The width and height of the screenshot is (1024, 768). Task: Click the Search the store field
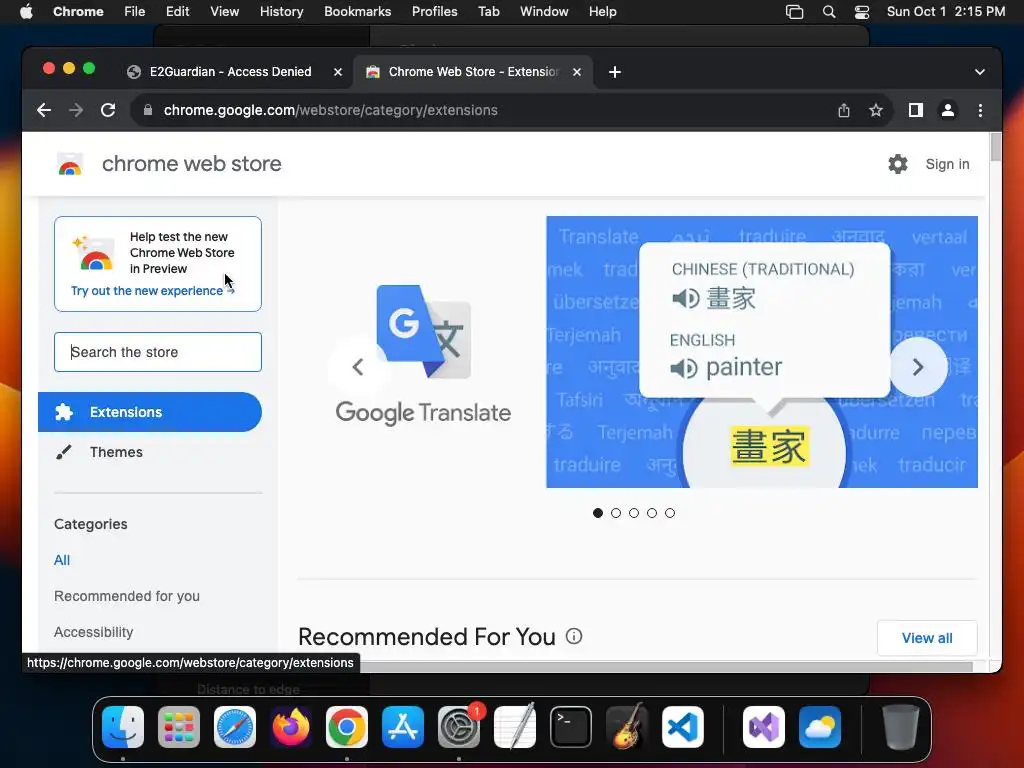click(x=158, y=352)
